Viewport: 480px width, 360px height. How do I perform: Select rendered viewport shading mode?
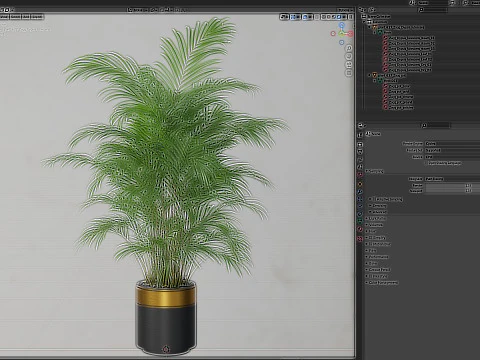point(339,17)
